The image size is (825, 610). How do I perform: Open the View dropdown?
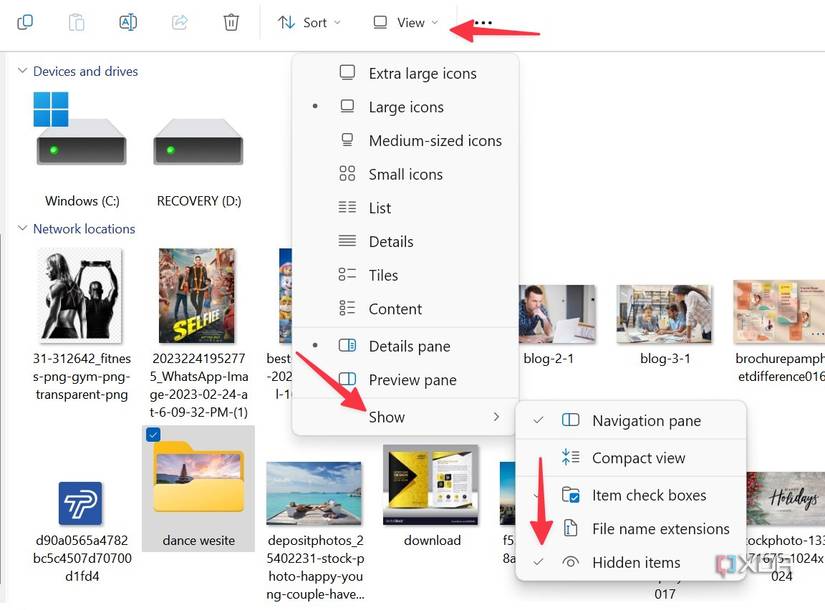(x=404, y=21)
